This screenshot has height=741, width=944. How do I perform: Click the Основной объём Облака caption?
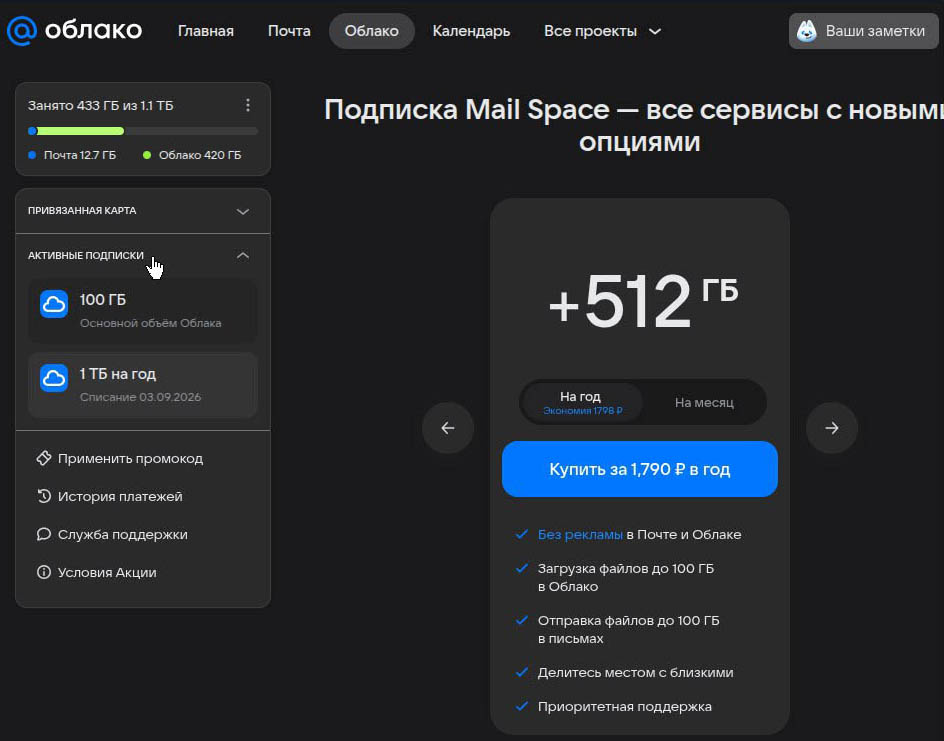coord(151,323)
